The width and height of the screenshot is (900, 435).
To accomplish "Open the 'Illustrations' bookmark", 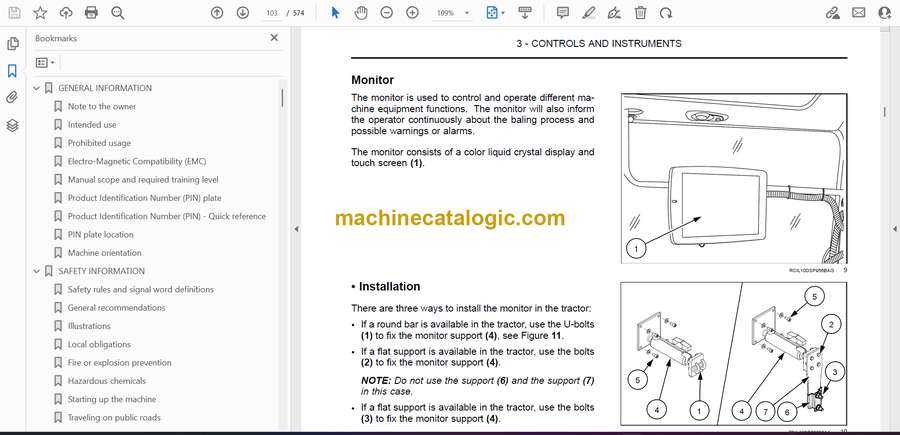I will point(89,326).
